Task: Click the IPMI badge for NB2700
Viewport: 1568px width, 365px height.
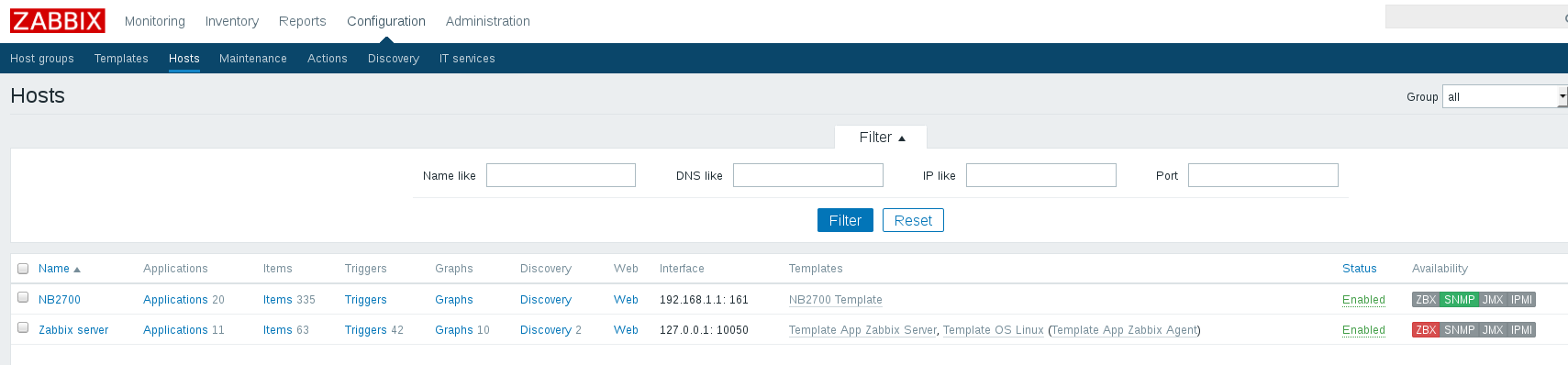Action: pyautogui.click(x=1521, y=300)
